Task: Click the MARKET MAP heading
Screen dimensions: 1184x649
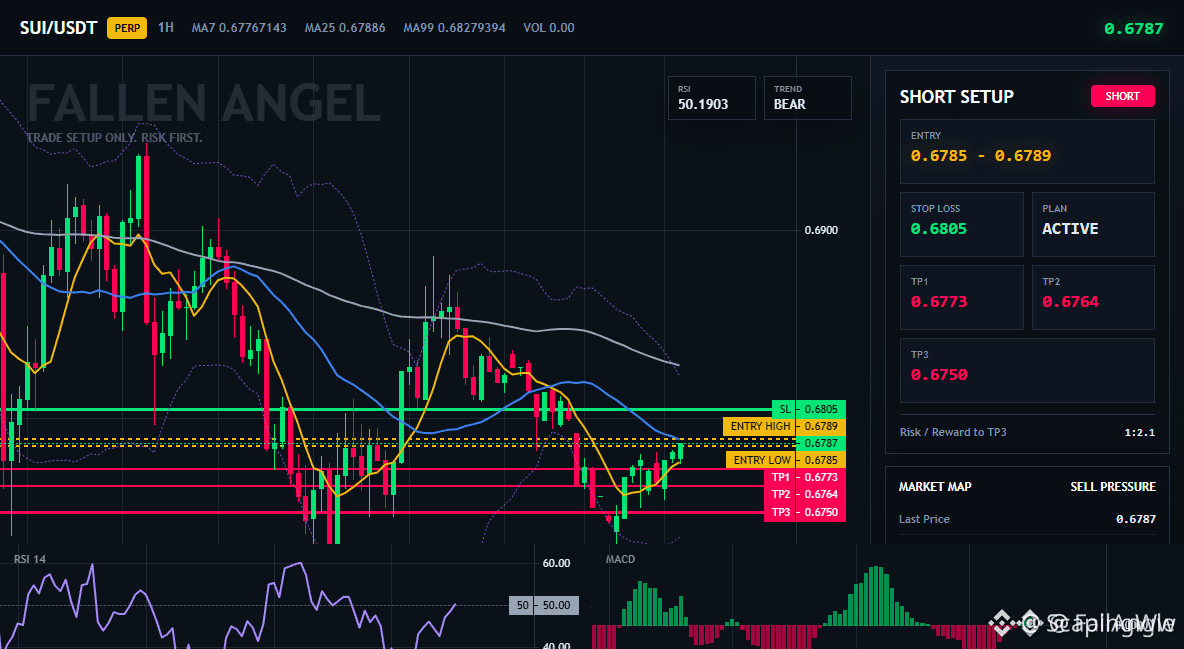Action: tap(935, 487)
